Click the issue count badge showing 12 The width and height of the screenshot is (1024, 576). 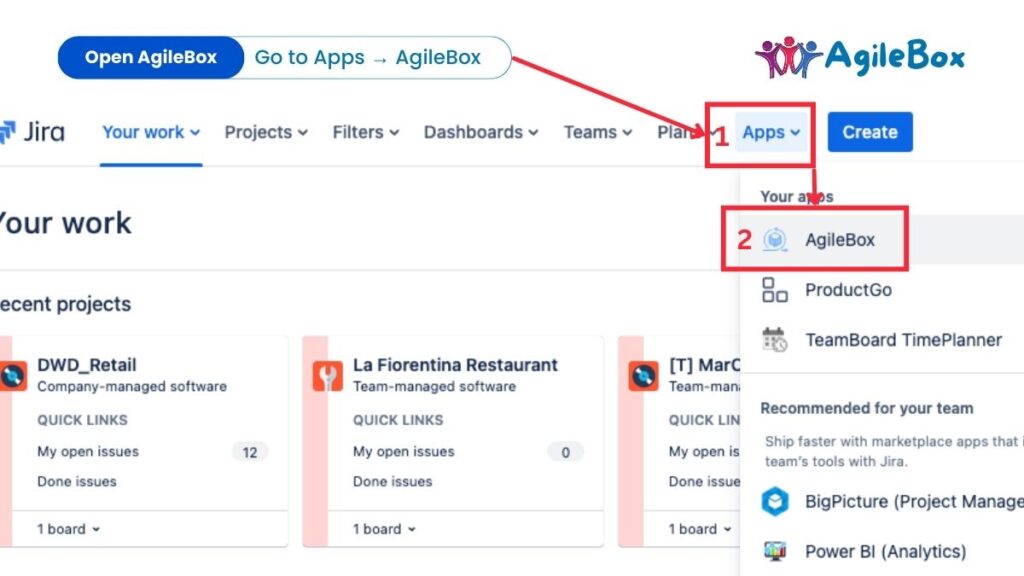pos(250,452)
